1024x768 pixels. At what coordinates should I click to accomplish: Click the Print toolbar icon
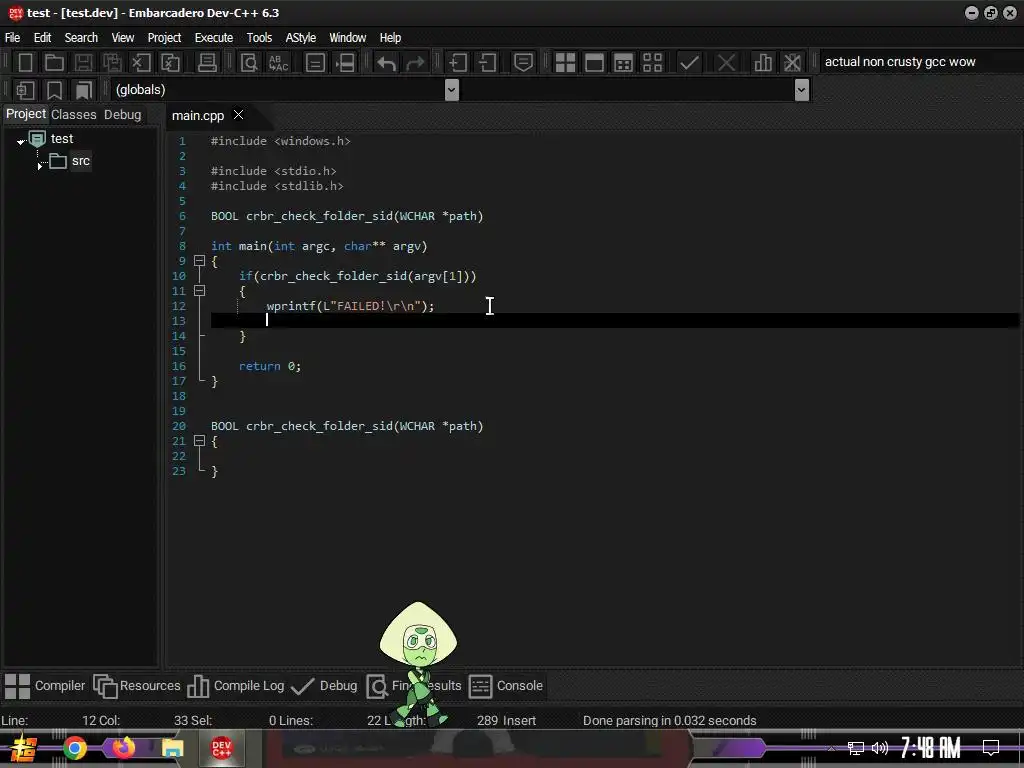click(x=207, y=63)
